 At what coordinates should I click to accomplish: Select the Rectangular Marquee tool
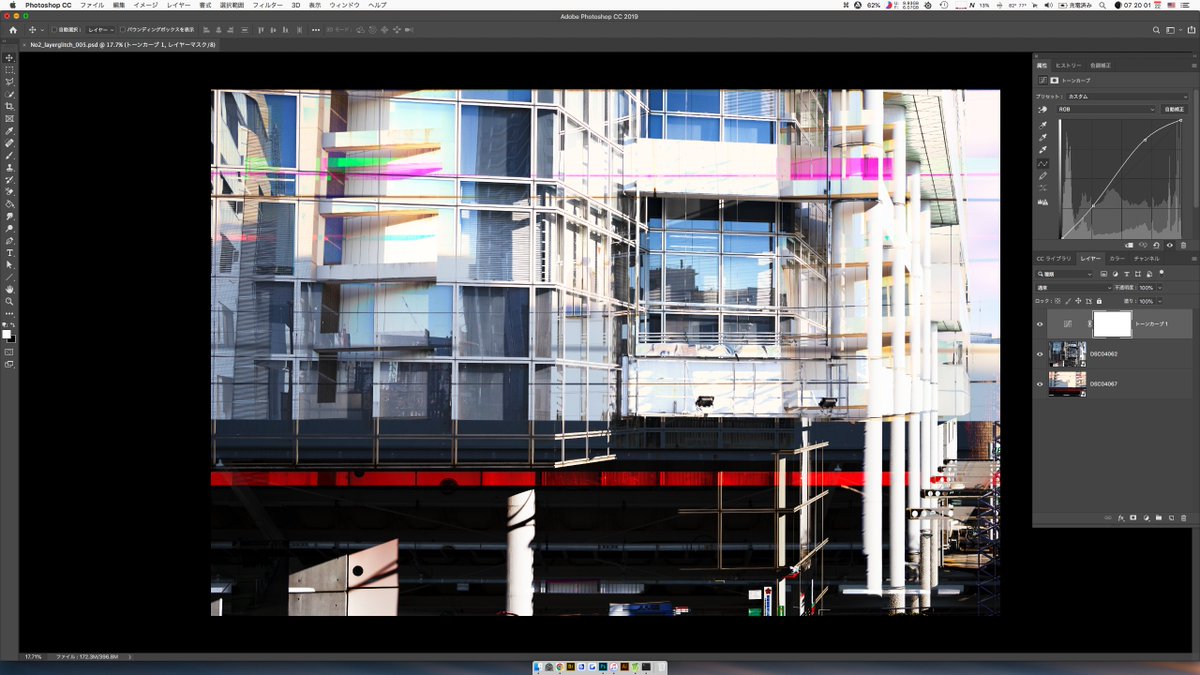click(10, 70)
